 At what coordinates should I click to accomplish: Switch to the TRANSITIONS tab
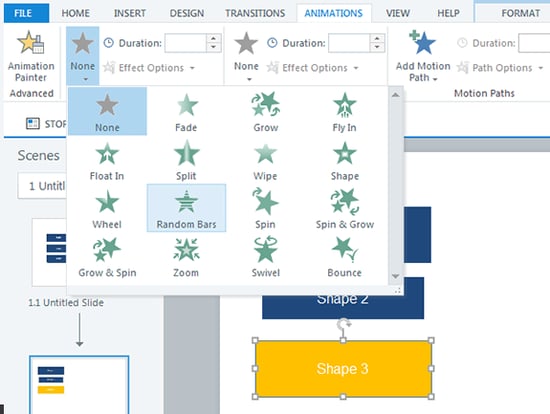[x=255, y=13]
